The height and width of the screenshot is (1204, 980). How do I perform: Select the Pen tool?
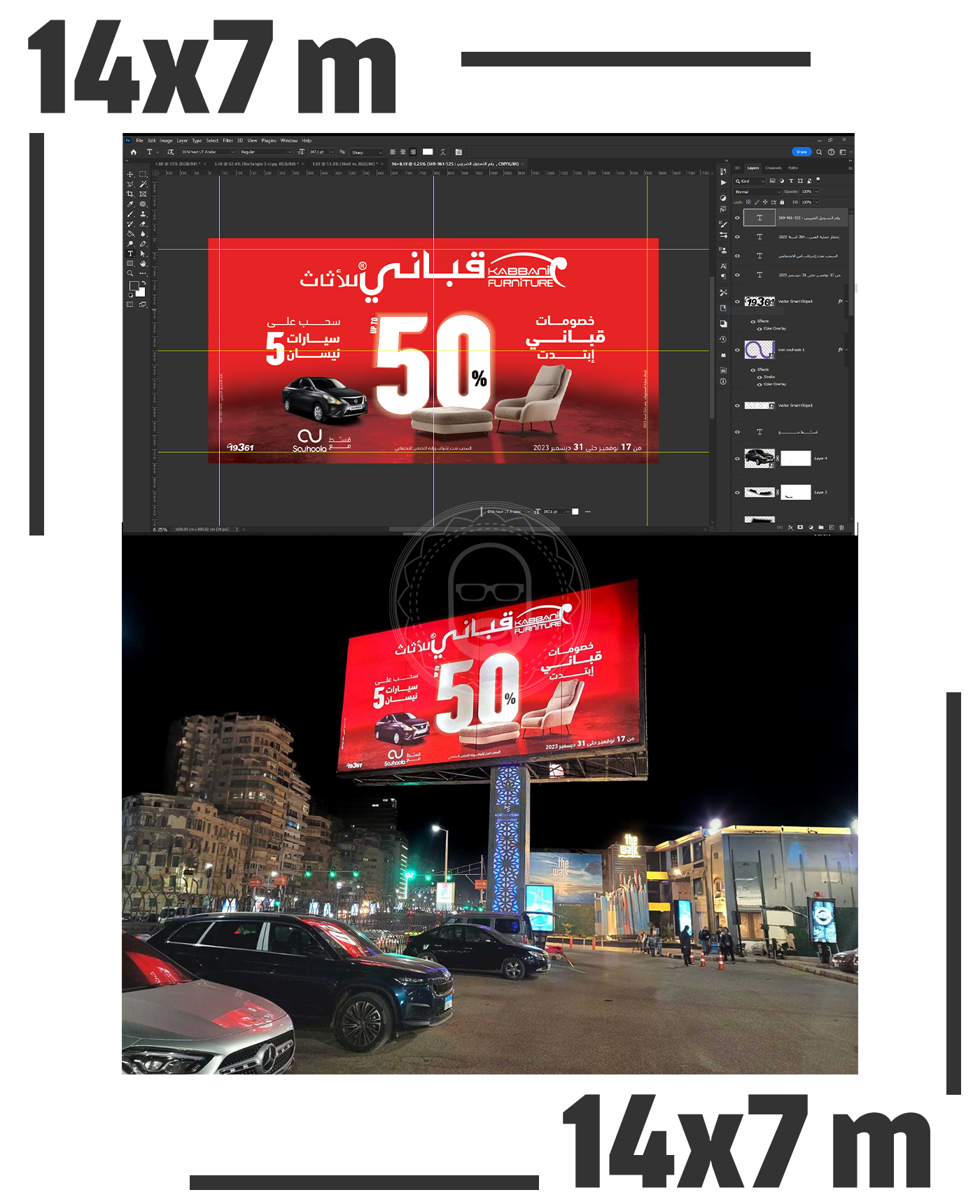[x=143, y=244]
